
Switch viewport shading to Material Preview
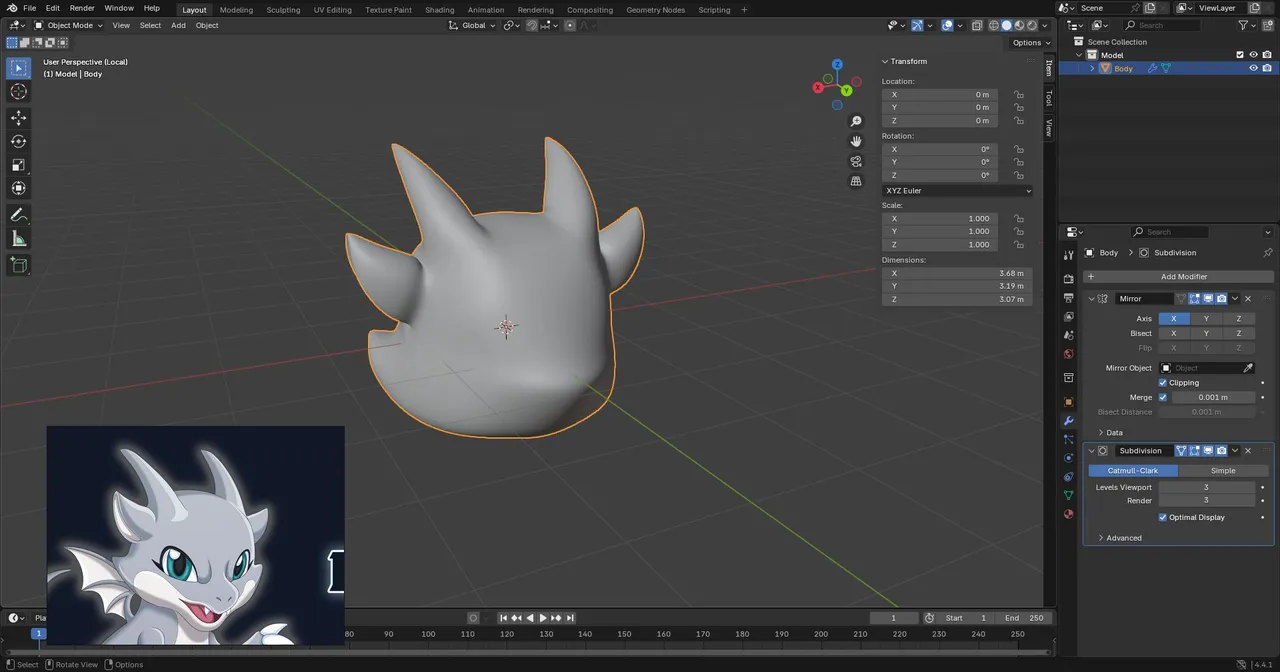click(1019, 25)
